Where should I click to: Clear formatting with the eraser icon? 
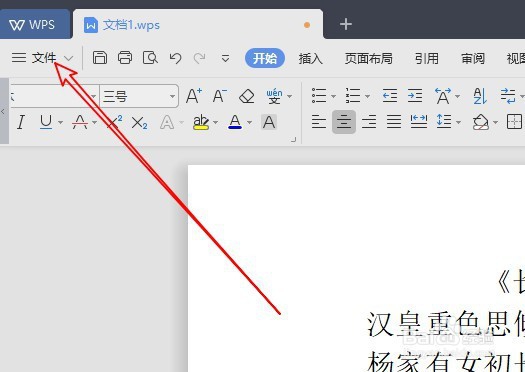[247, 96]
